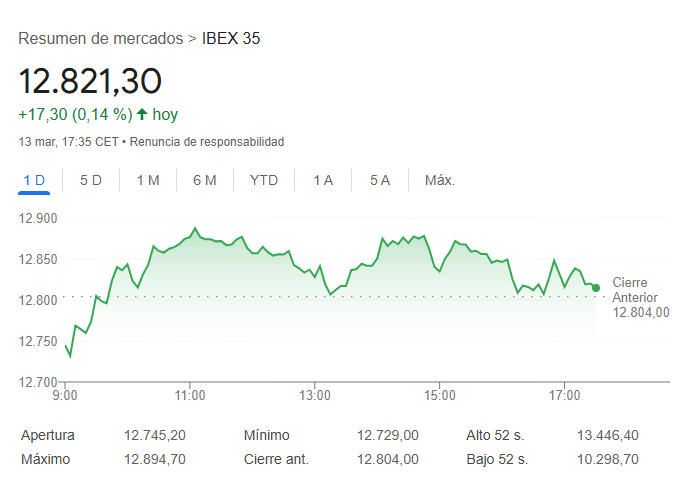694x486 pixels.
Task: Click the green upward arrow icon
Action: coord(142,114)
